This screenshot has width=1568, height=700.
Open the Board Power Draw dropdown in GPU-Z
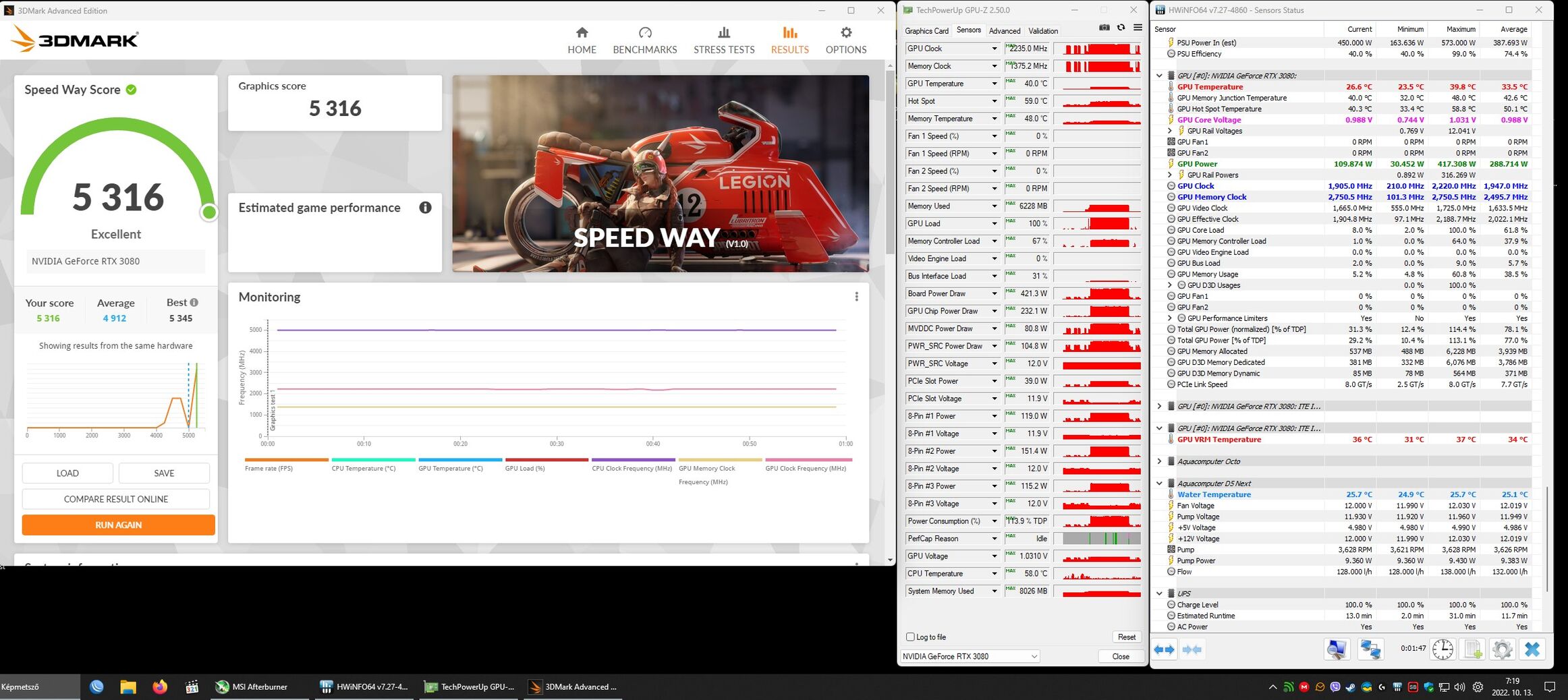(x=995, y=294)
